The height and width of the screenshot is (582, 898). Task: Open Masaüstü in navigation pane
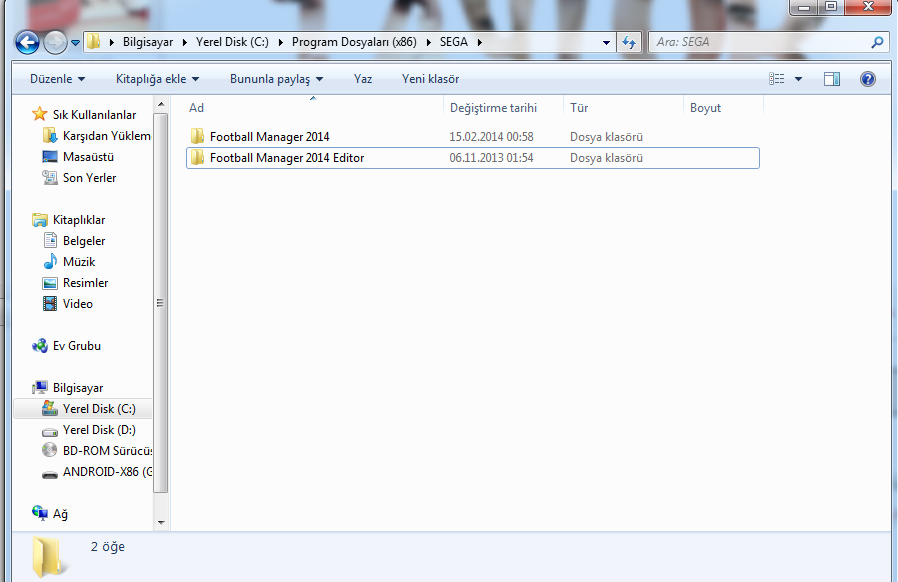click(88, 157)
